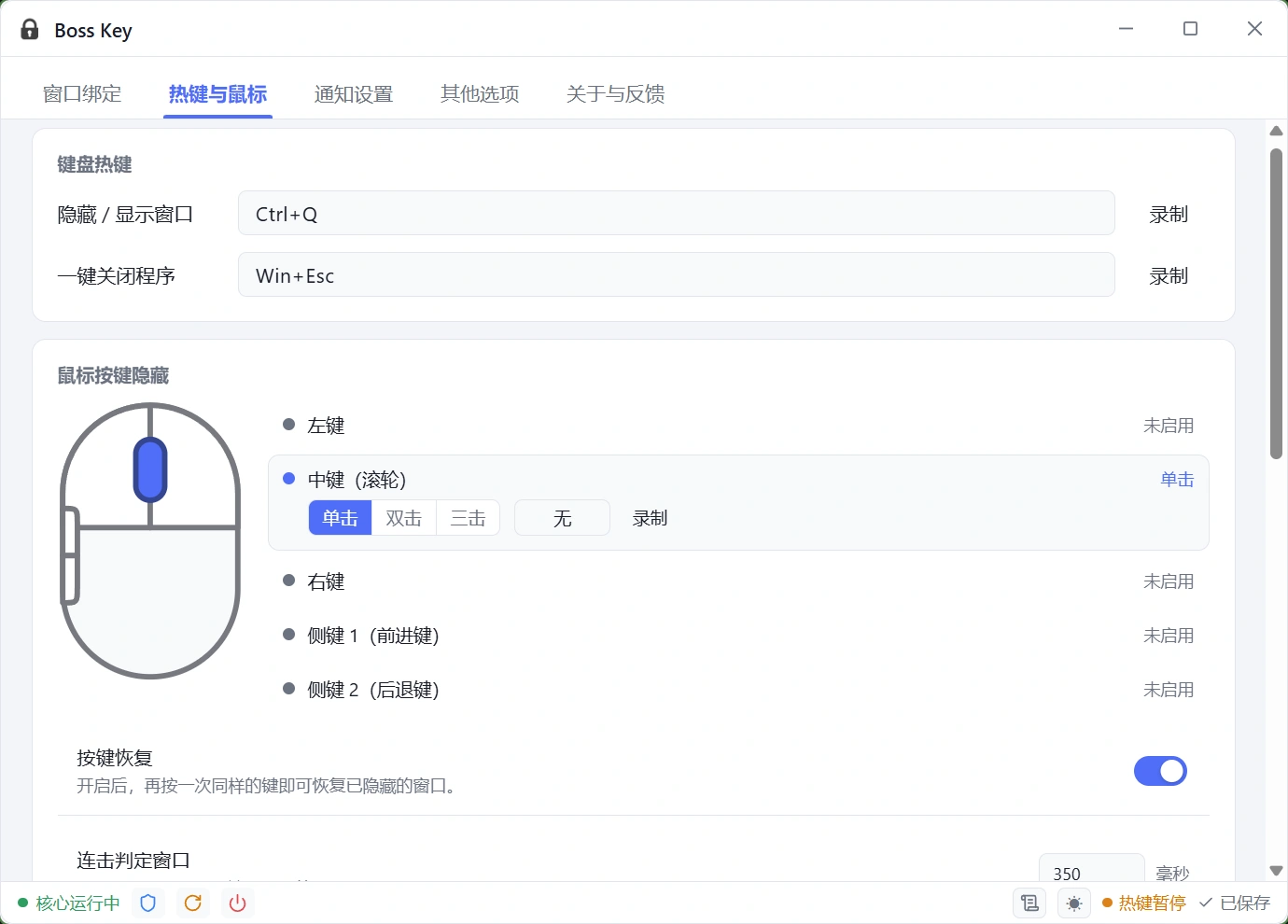Image resolution: width=1288 pixels, height=924 pixels.
Task: Click the shield icon in status bar
Action: (147, 903)
